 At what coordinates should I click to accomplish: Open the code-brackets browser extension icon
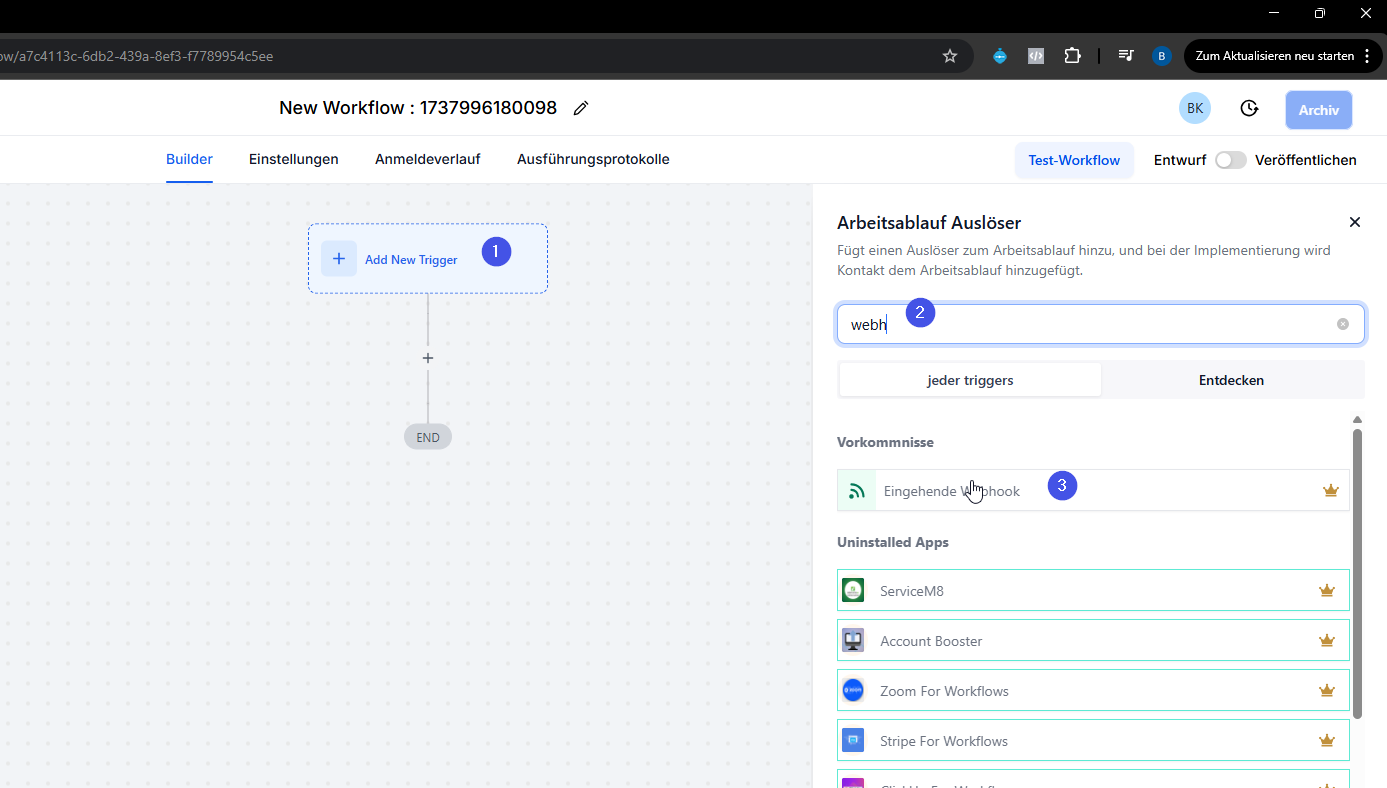click(x=1036, y=56)
